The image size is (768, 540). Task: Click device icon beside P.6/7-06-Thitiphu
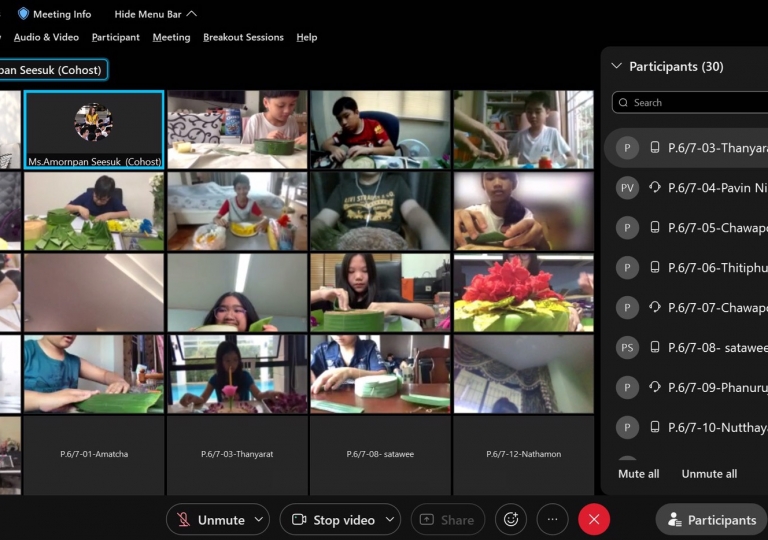tap(654, 267)
